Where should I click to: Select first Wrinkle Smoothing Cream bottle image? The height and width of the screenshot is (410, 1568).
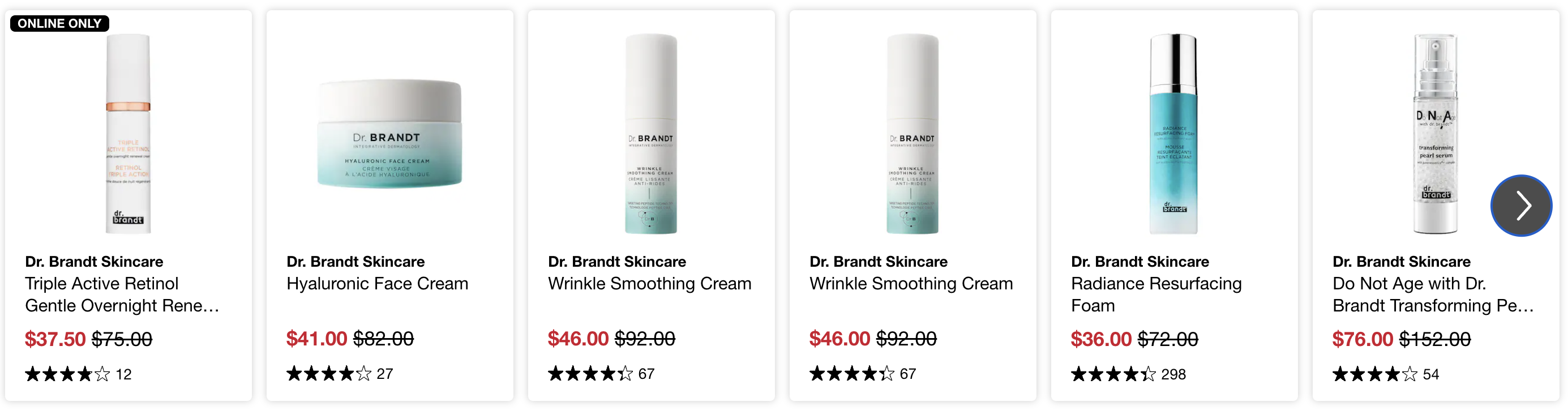point(651,134)
